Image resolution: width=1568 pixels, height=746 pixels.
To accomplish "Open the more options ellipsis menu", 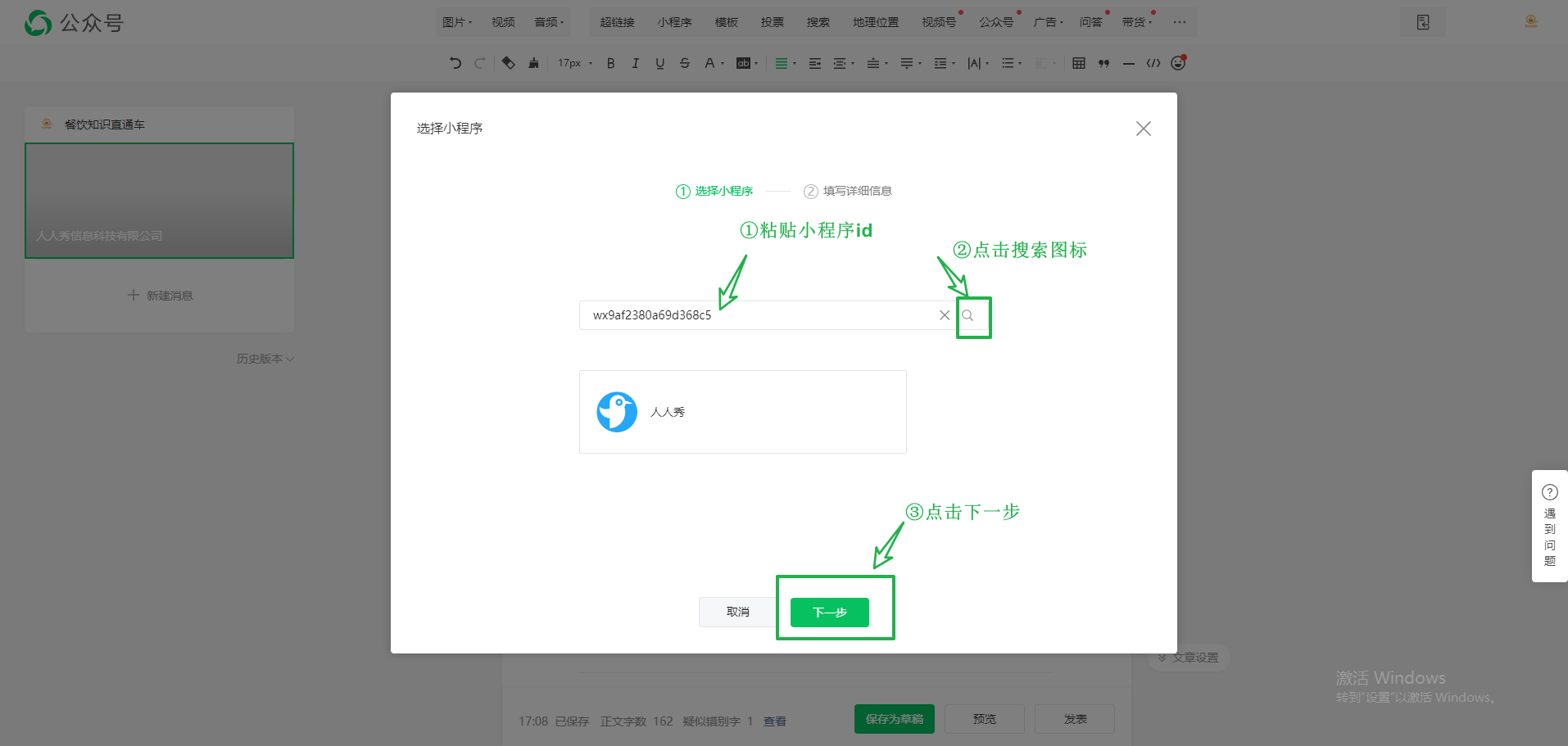I will click(x=1180, y=22).
